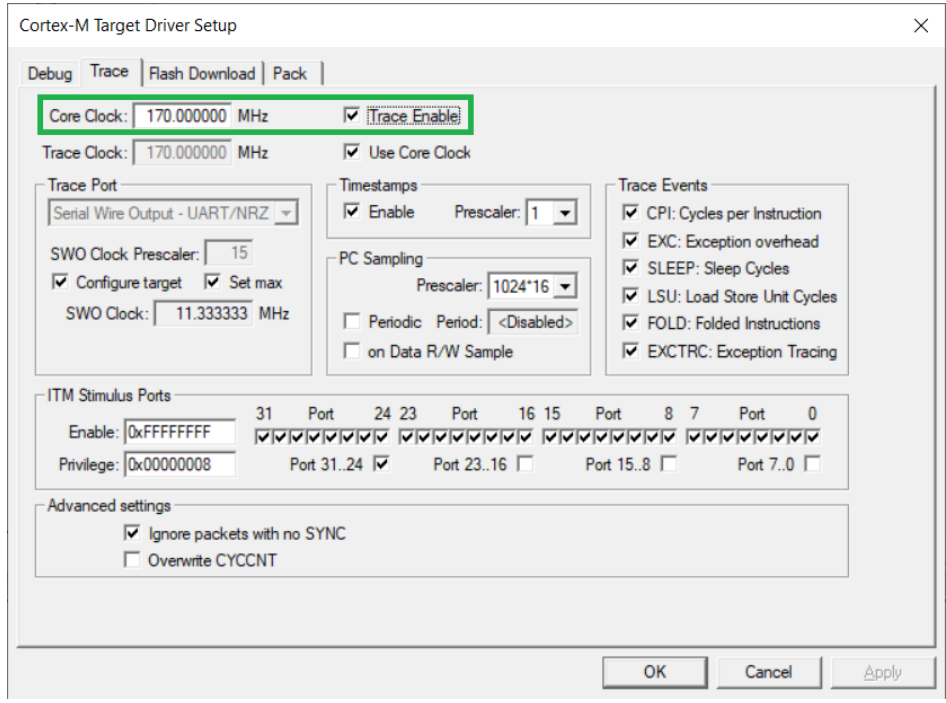The width and height of the screenshot is (946, 703).
Task: Toggle Ignore packets with no SYNC
Action: tap(132, 533)
